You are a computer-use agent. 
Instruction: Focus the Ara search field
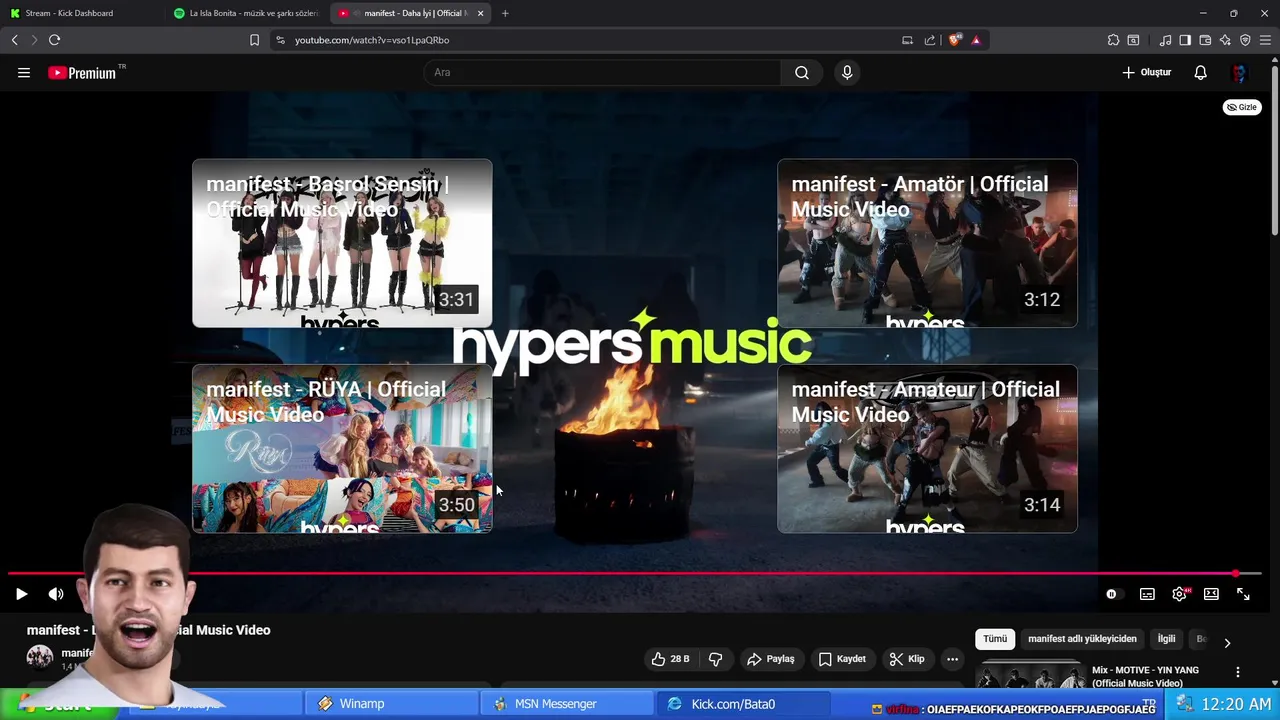[x=603, y=73]
